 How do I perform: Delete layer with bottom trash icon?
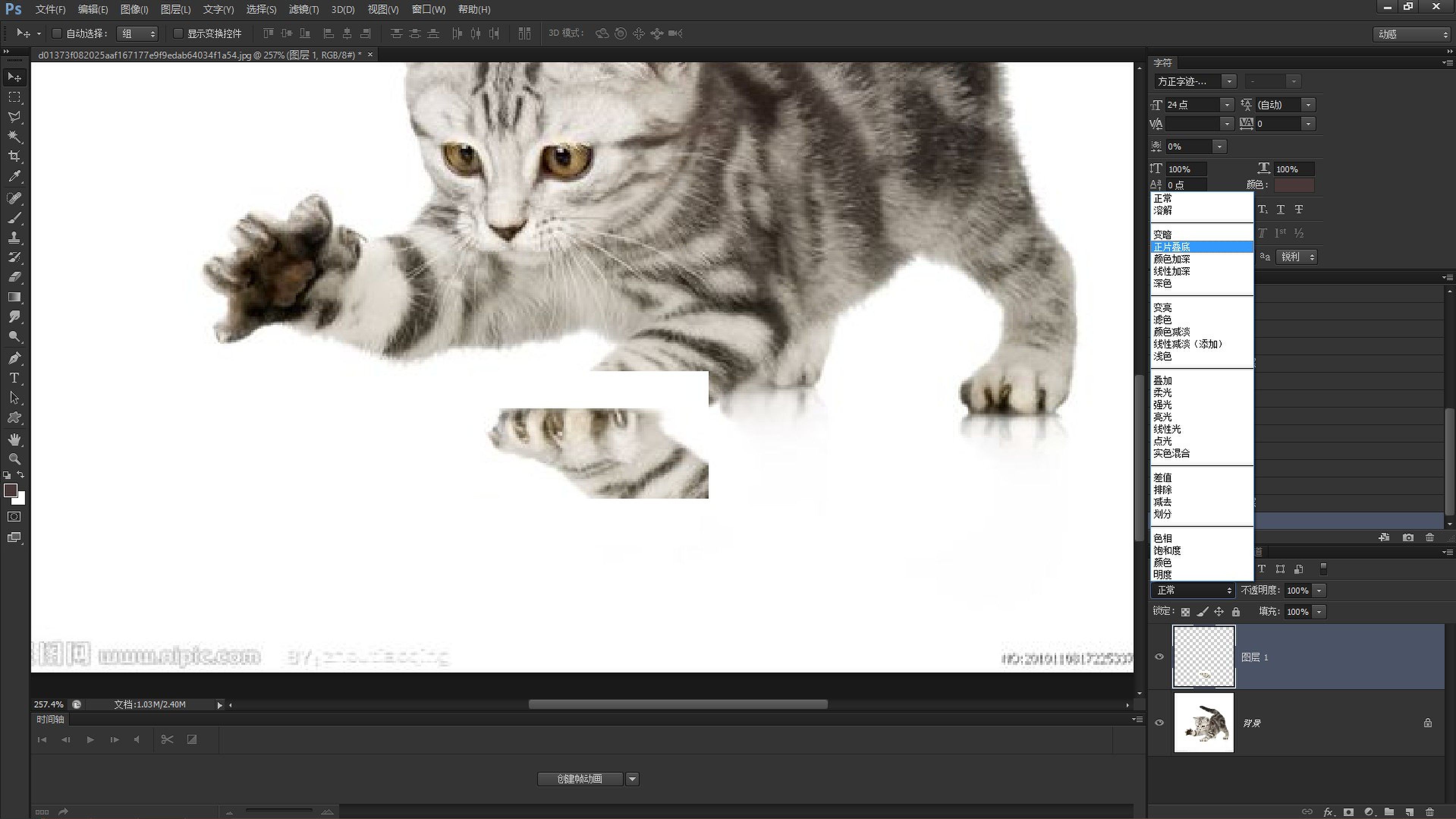click(x=1429, y=812)
